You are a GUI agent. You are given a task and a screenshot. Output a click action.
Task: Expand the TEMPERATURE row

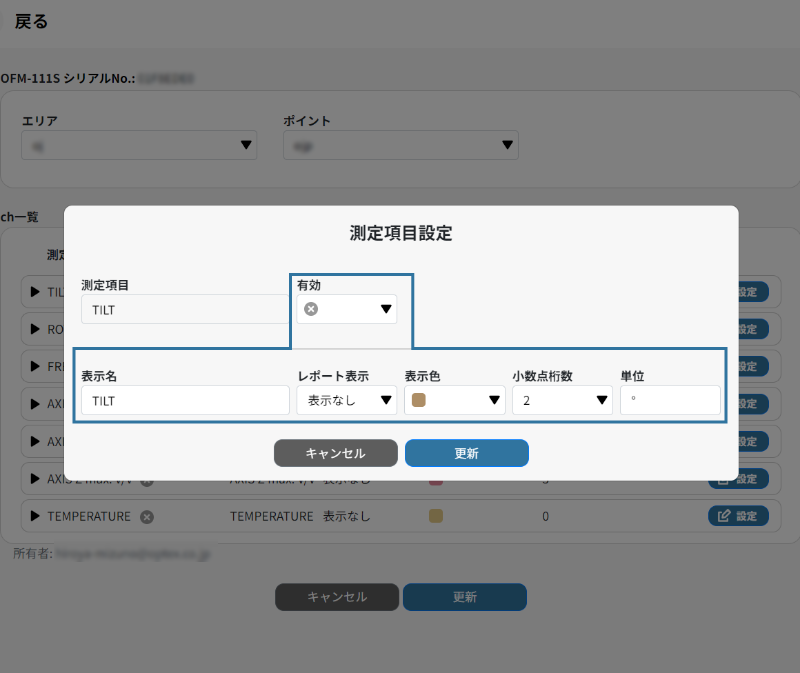tap(35, 516)
